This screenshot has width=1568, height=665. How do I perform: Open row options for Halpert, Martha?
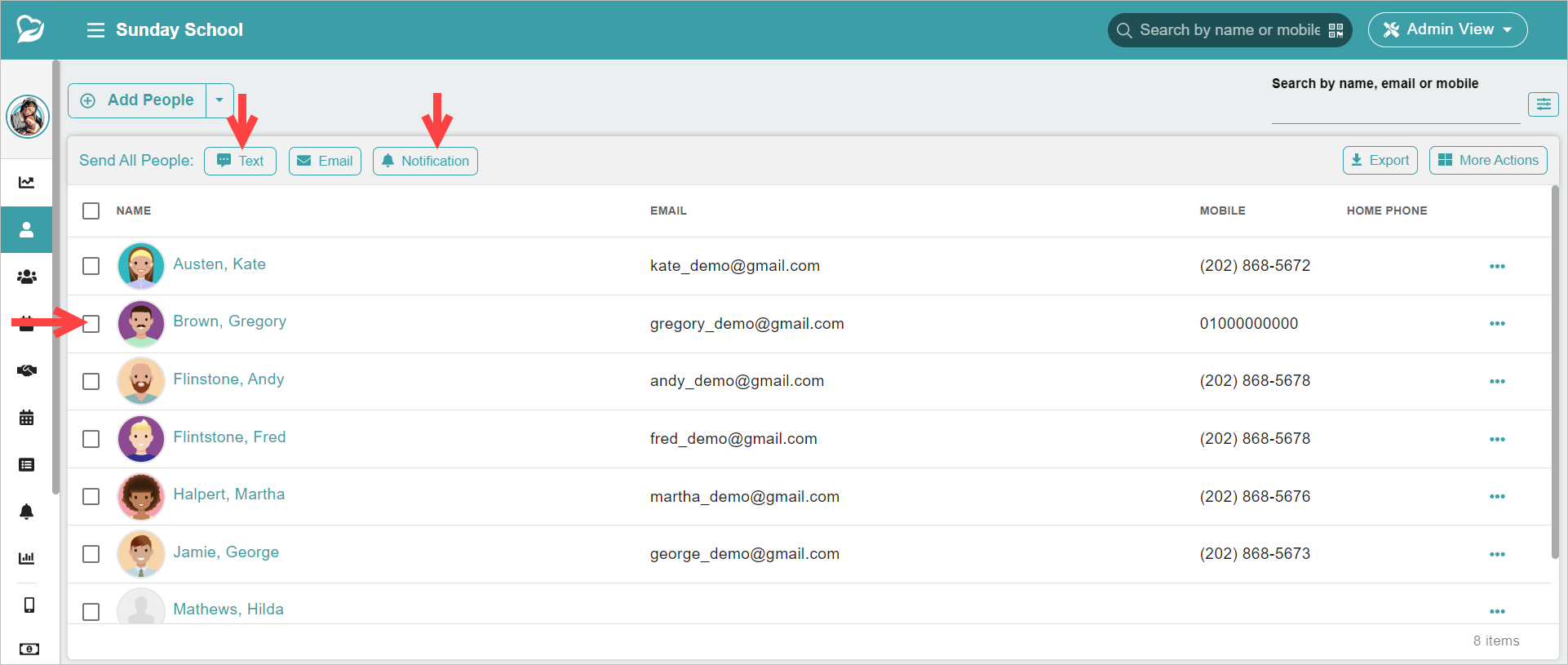(x=1497, y=496)
